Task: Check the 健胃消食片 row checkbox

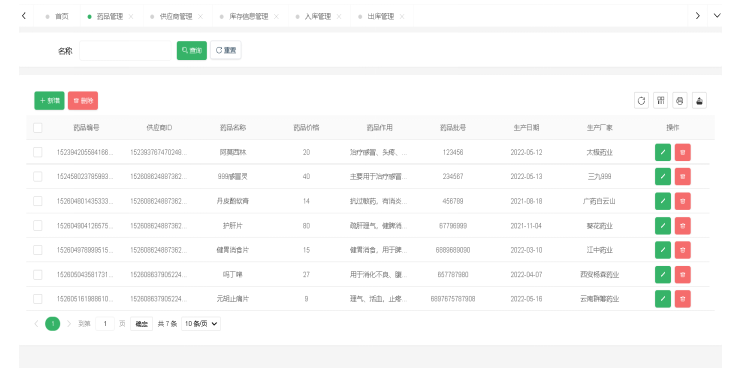Action: 38,250
